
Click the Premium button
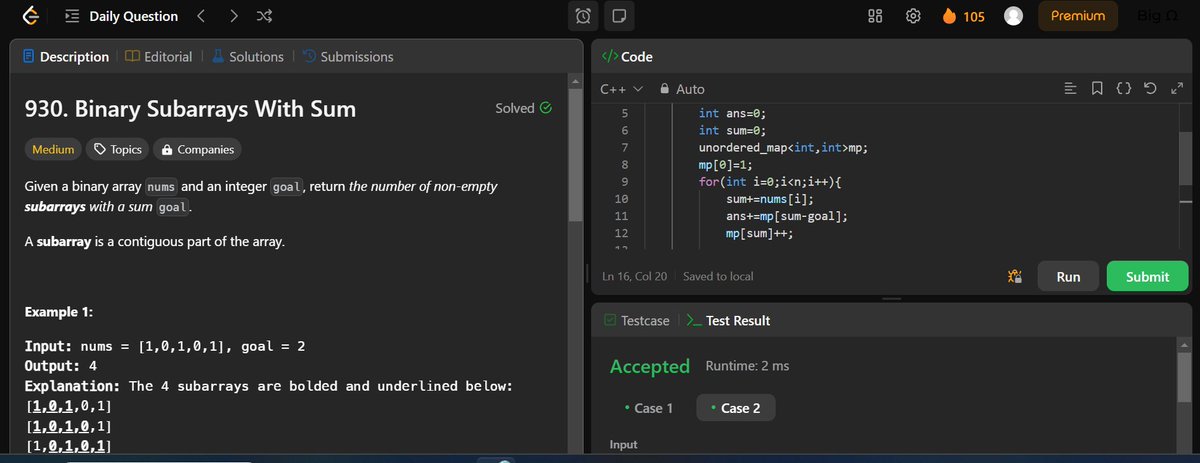1078,16
